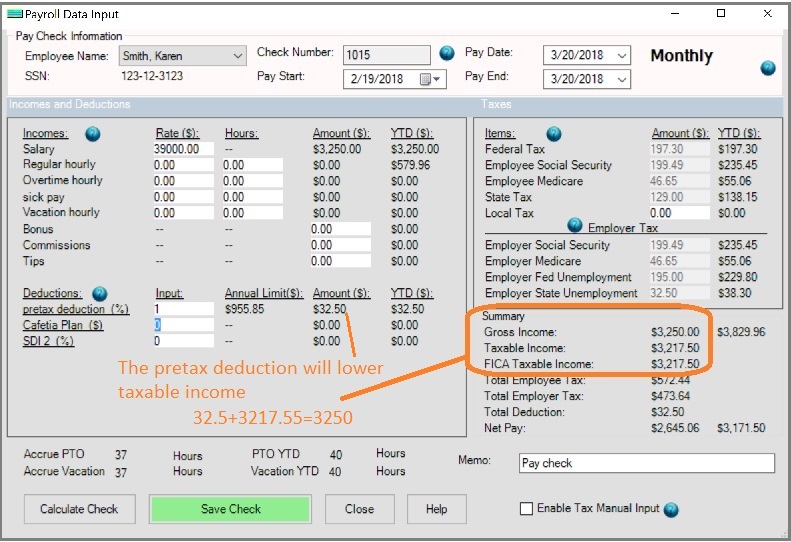
Task: Expand the Pay End date dropdown
Action: pyautogui.click(x=623, y=79)
